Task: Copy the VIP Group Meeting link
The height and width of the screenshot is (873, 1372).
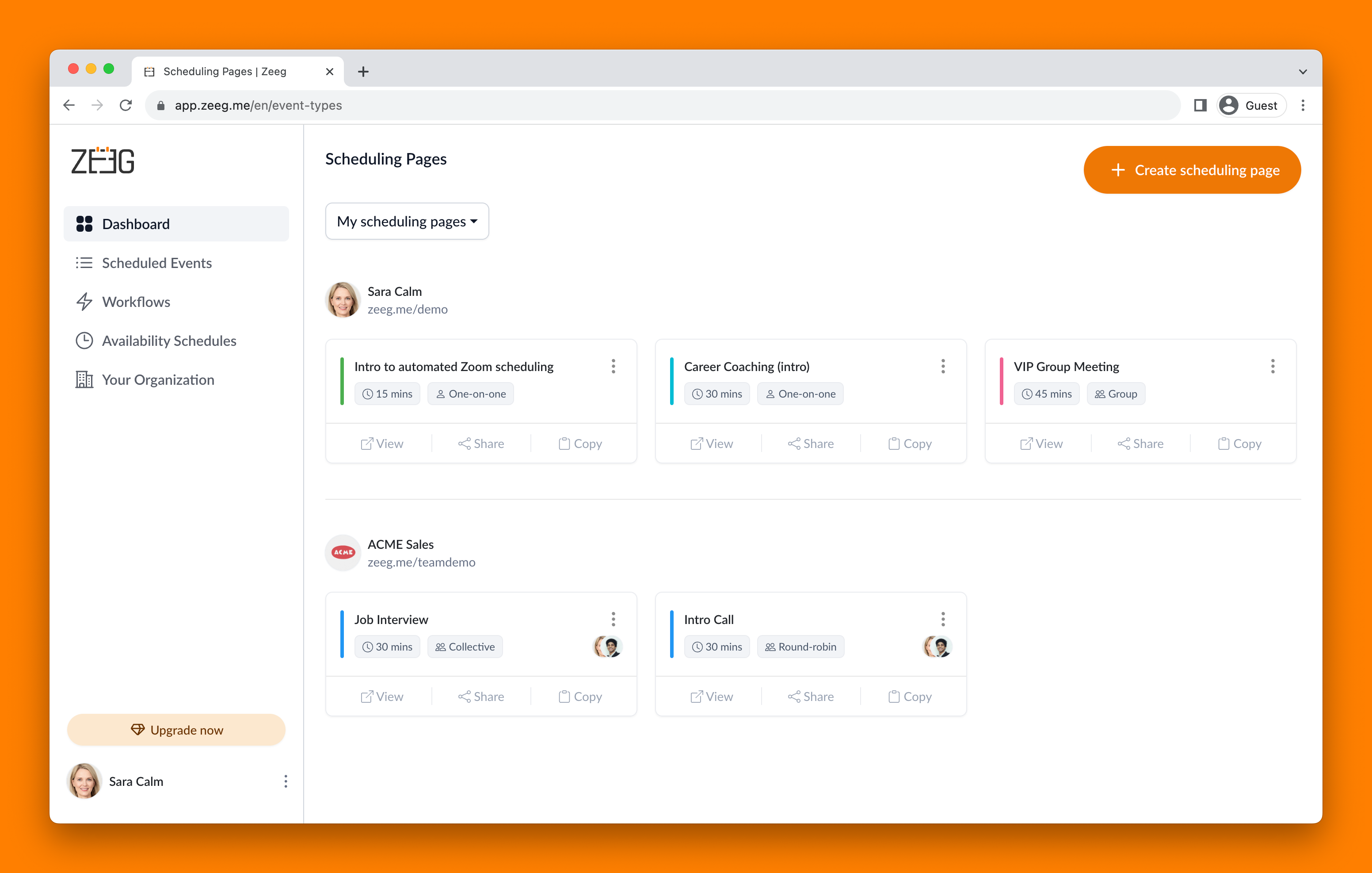Action: (x=1239, y=443)
